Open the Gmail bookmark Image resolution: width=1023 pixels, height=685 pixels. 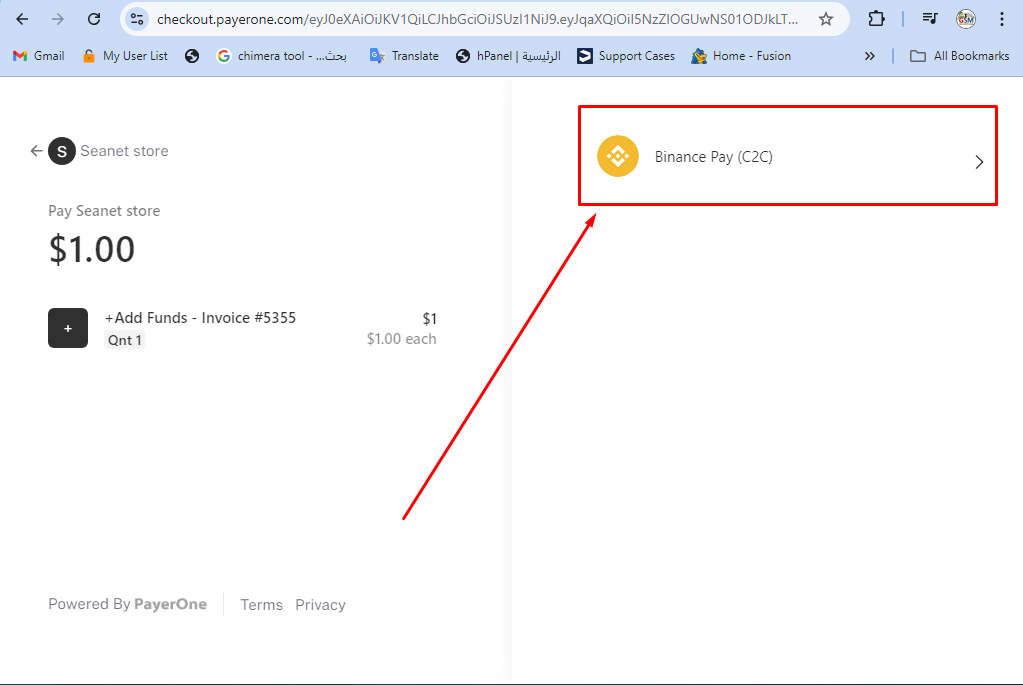coord(38,56)
